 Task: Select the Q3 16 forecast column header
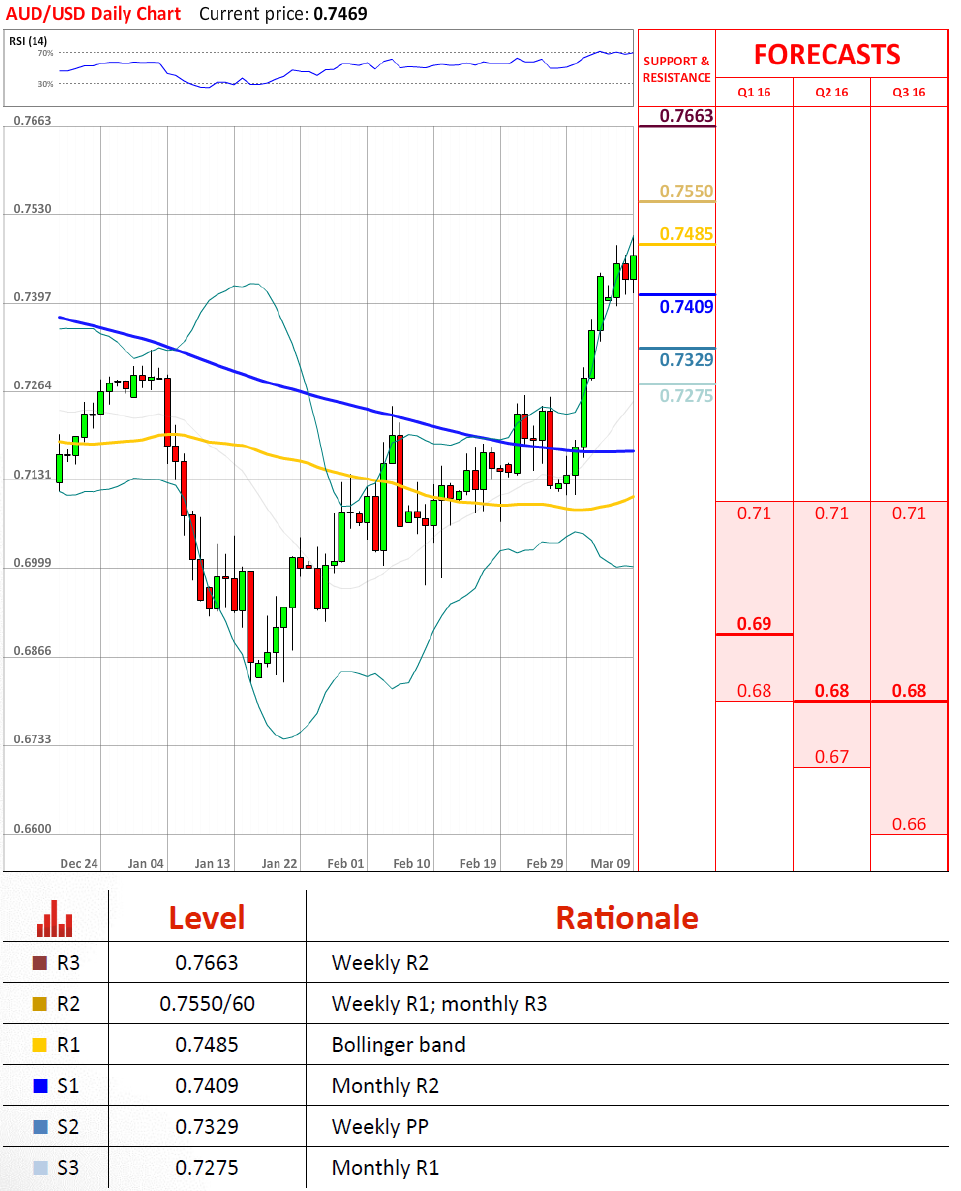tap(909, 92)
